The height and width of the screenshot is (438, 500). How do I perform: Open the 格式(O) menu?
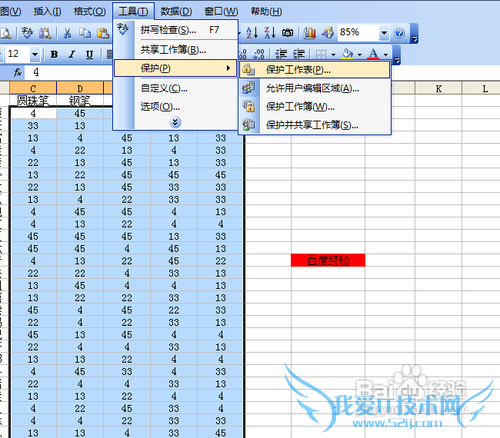click(90, 11)
